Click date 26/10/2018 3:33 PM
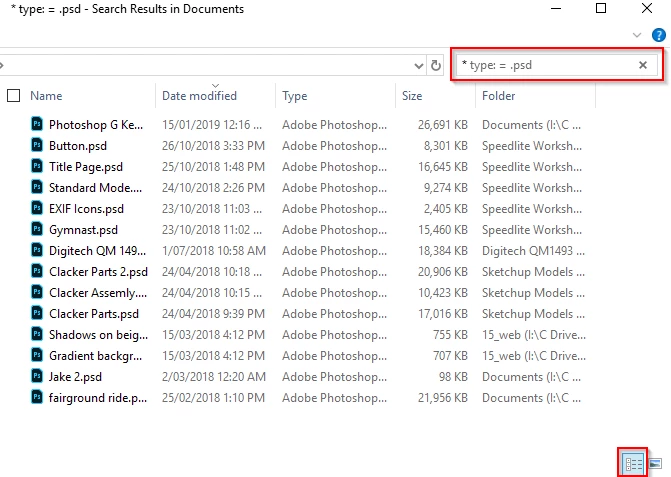The width and height of the screenshot is (671, 477). 213,145
